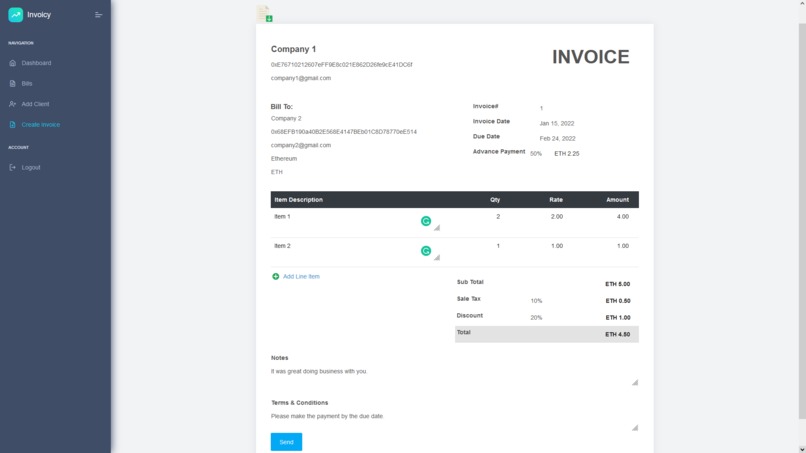Edit Item 2 quantity value 1
Image resolution: width=806 pixels, height=453 pixels.
pyautogui.click(x=498, y=246)
